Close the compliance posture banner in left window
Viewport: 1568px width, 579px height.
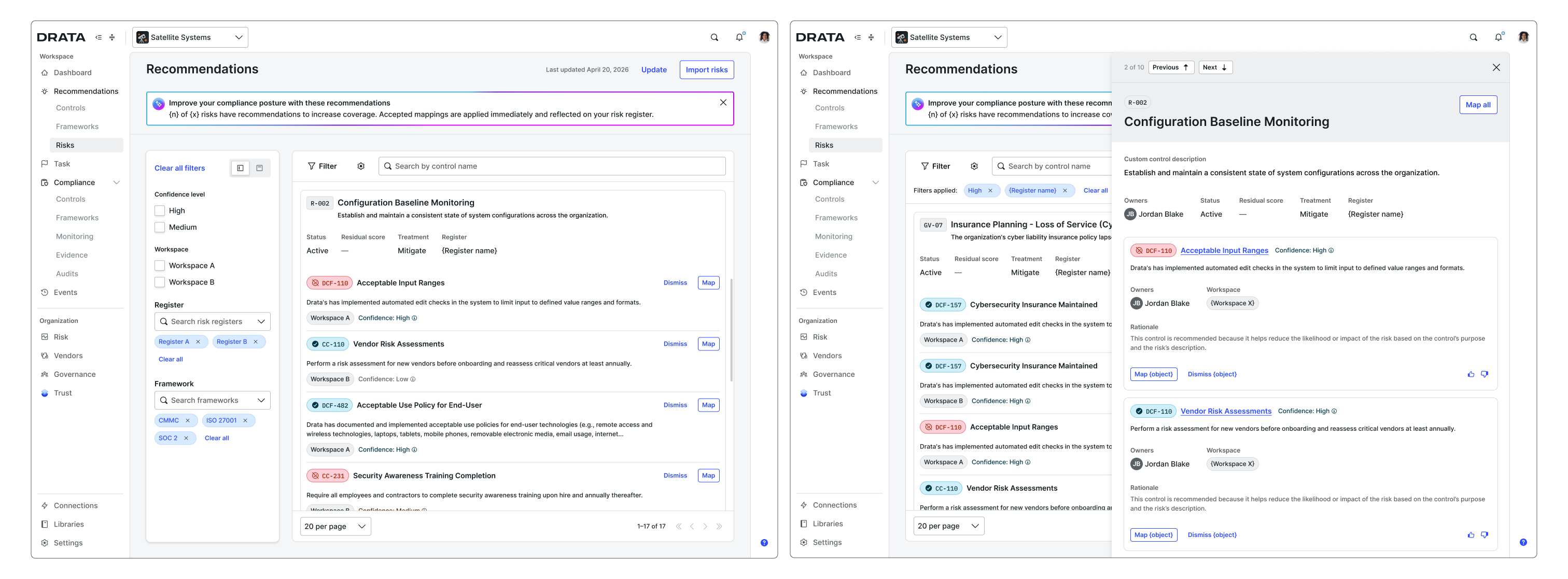tap(723, 102)
